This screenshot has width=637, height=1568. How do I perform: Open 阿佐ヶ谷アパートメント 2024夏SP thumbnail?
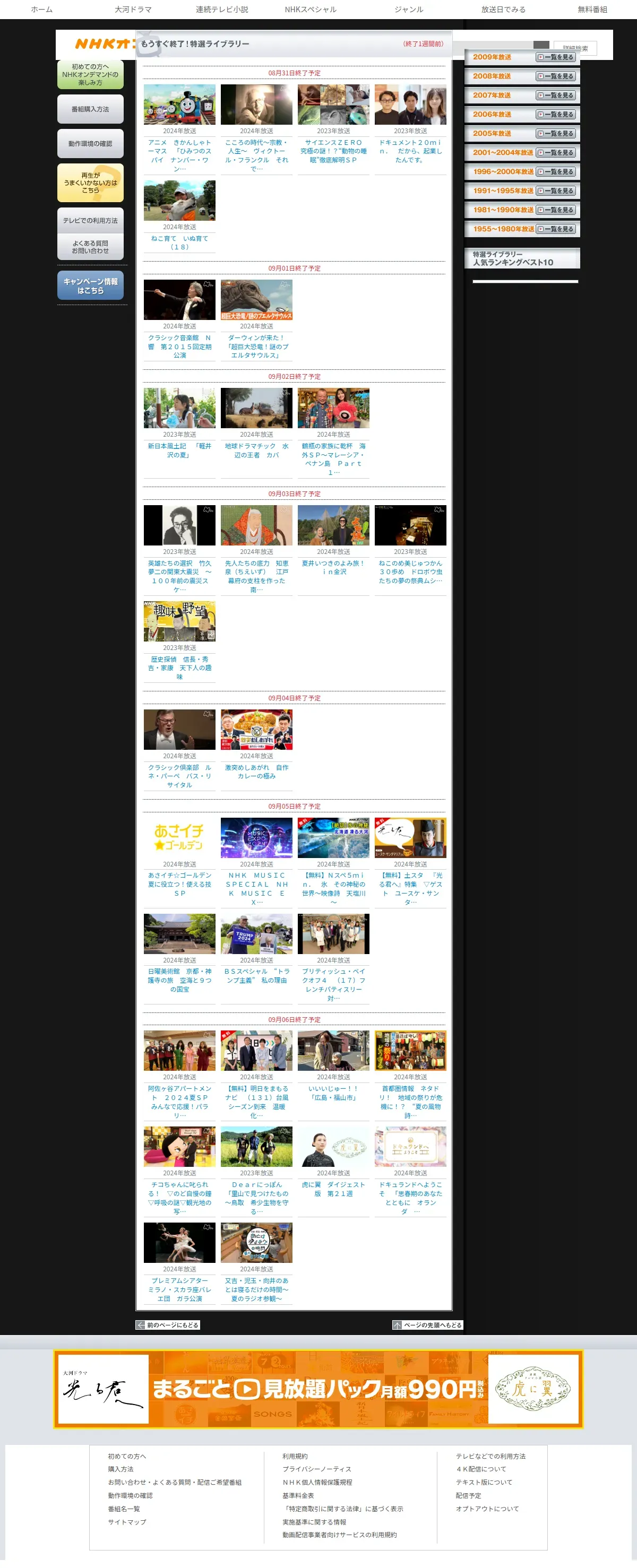[x=179, y=1051]
